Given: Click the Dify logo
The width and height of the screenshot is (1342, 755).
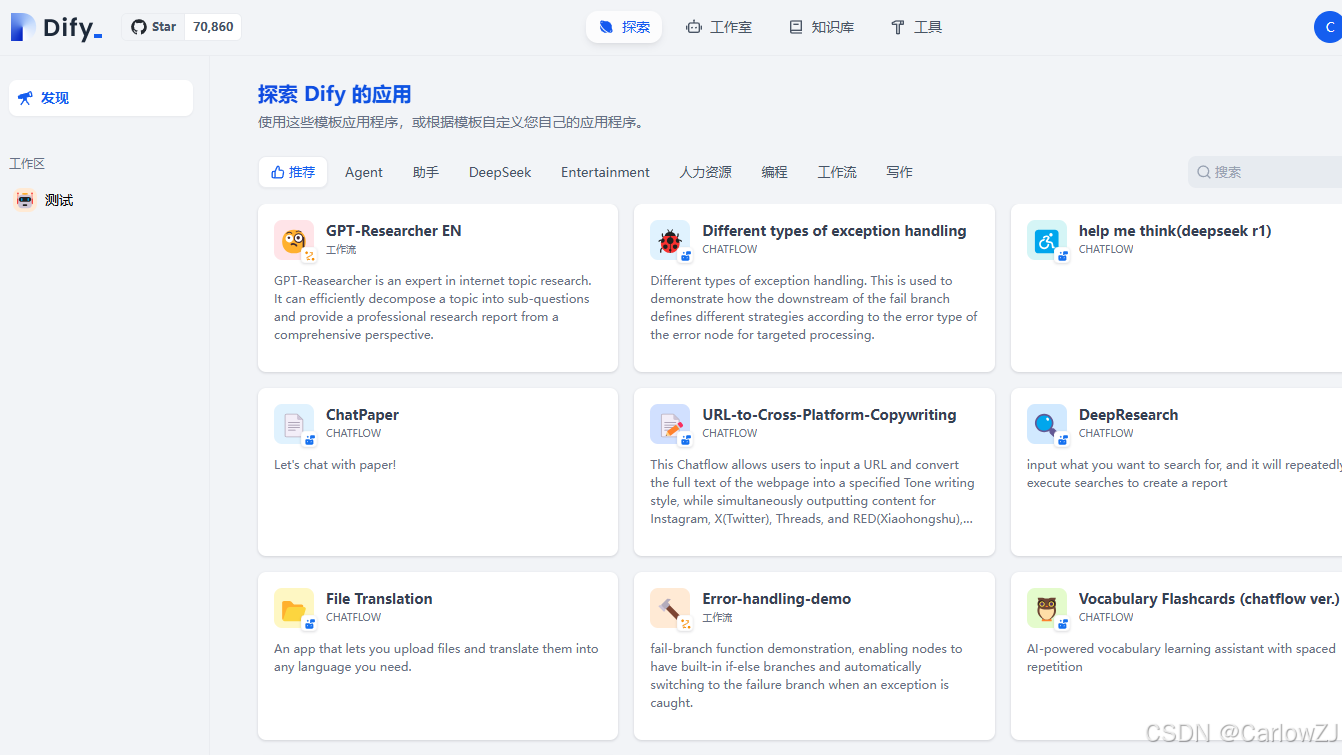Looking at the screenshot, I should tap(56, 27).
